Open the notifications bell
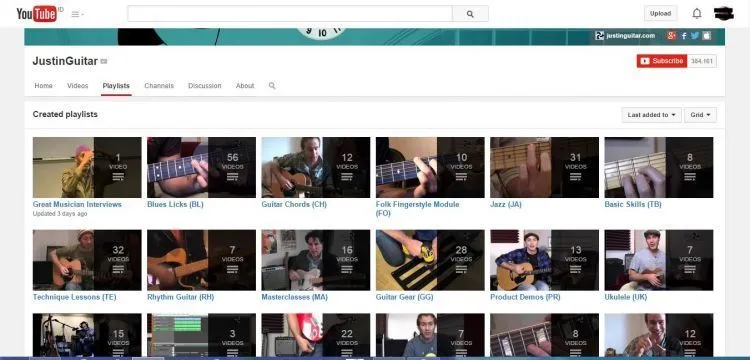This screenshot has height=360, width=750. pos(697,13)
